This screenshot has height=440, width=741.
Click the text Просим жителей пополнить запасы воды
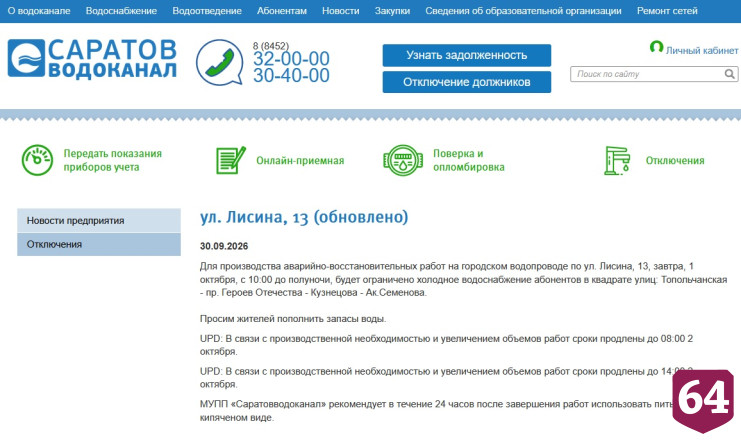click(293, 319)
